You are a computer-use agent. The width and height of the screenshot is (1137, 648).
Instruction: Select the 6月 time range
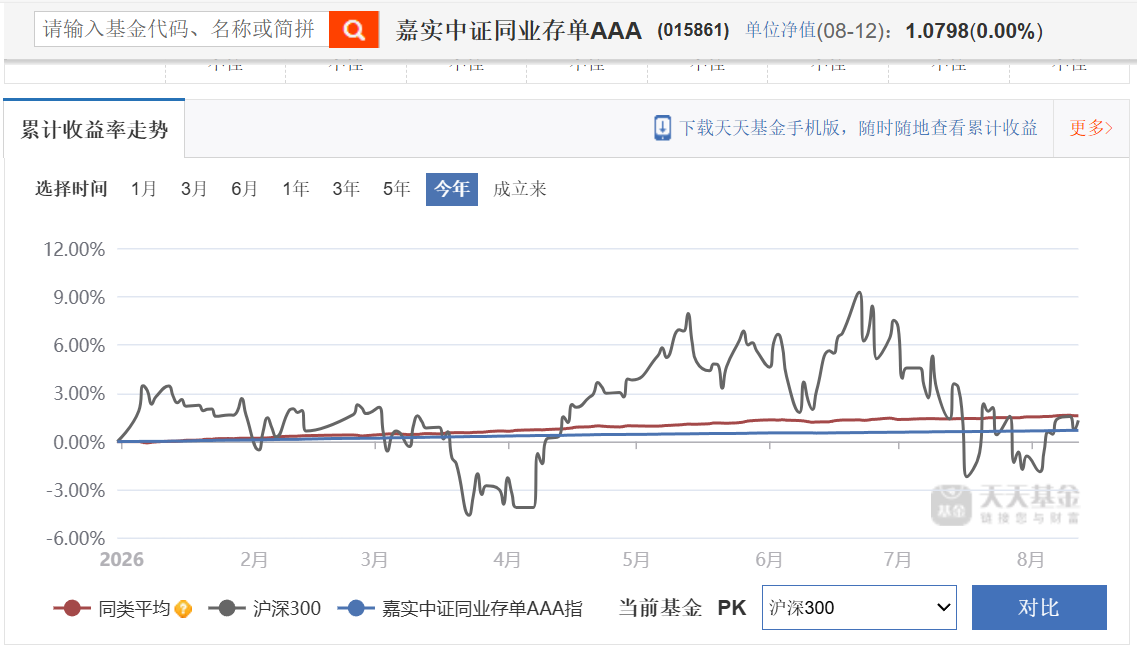244,189
